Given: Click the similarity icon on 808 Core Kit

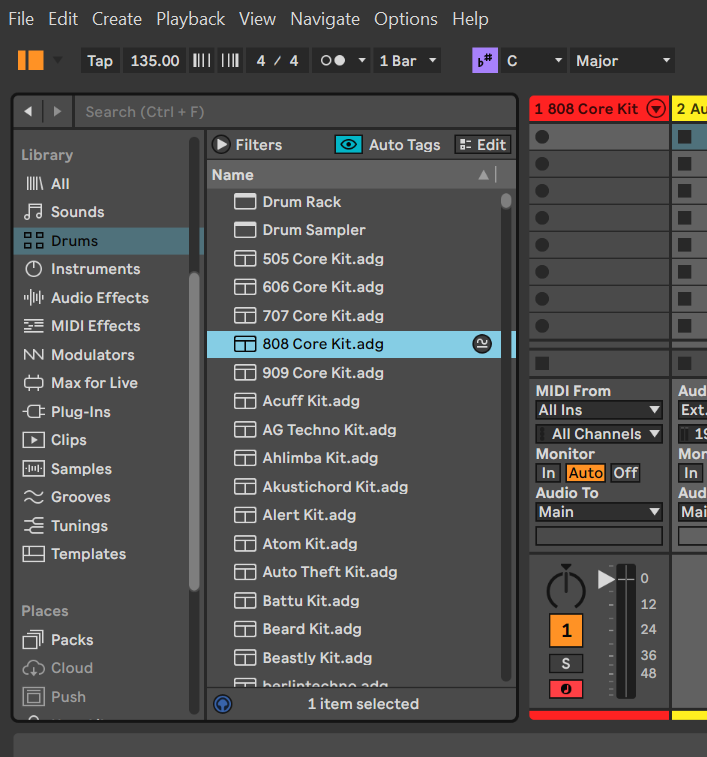Looking at the screenshot, I should (482, 344).
